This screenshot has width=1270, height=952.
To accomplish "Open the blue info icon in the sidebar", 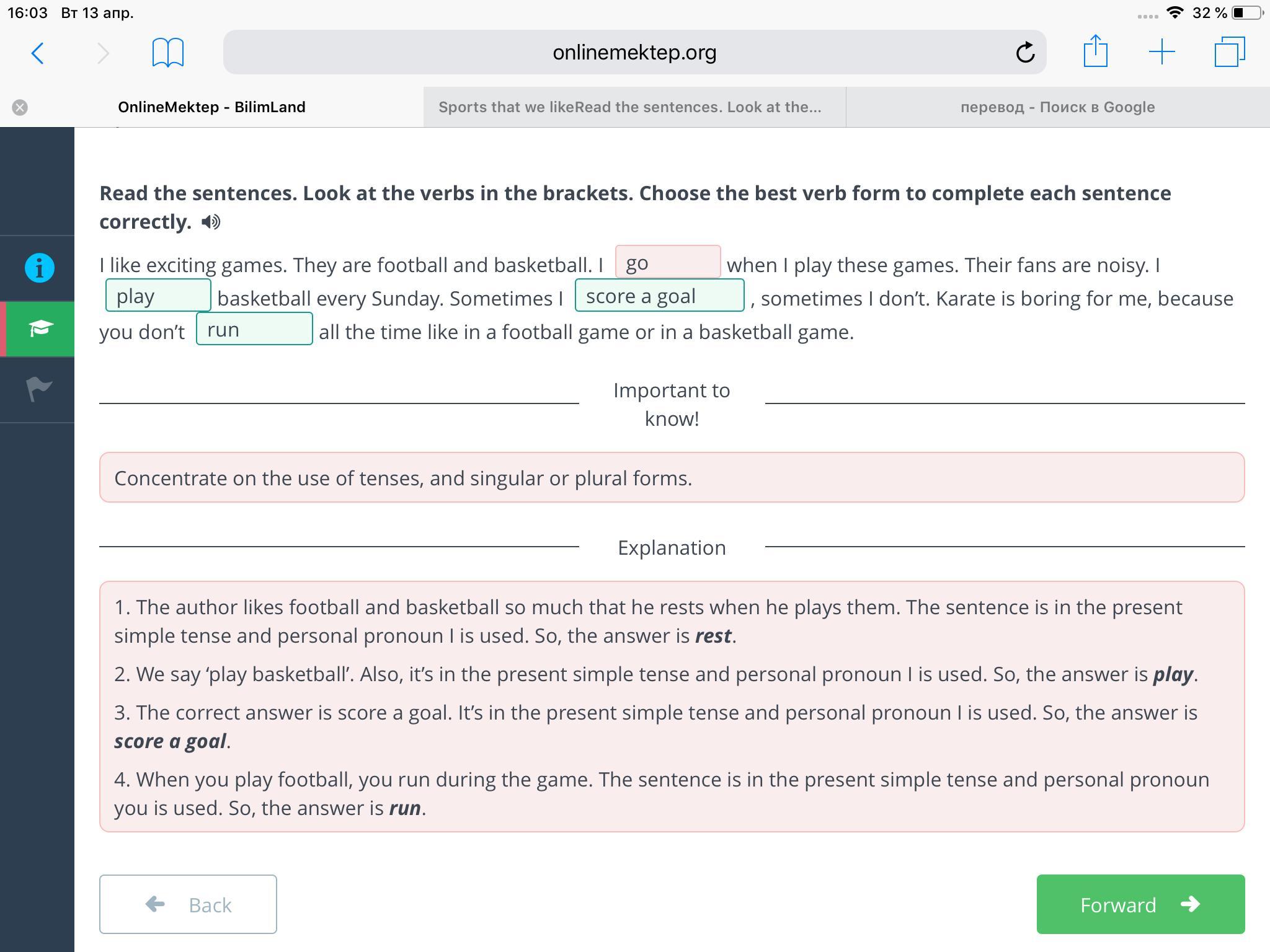I will coord(40,268).
